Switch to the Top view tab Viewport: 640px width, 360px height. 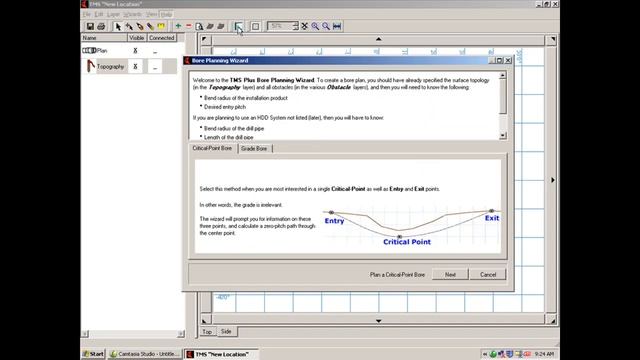pos(207,332)
